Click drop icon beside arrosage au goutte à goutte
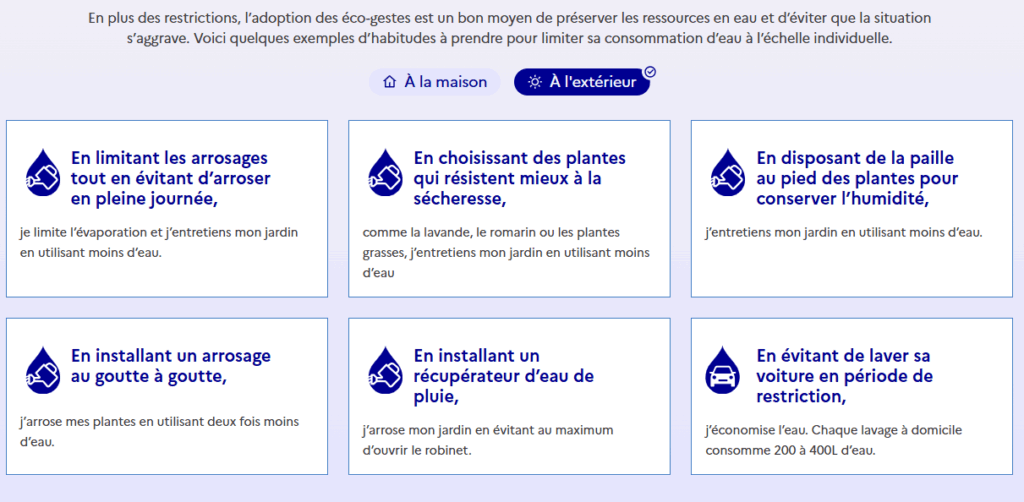Viewport: 1024px width, 502px height. click(x=43, y=370)
